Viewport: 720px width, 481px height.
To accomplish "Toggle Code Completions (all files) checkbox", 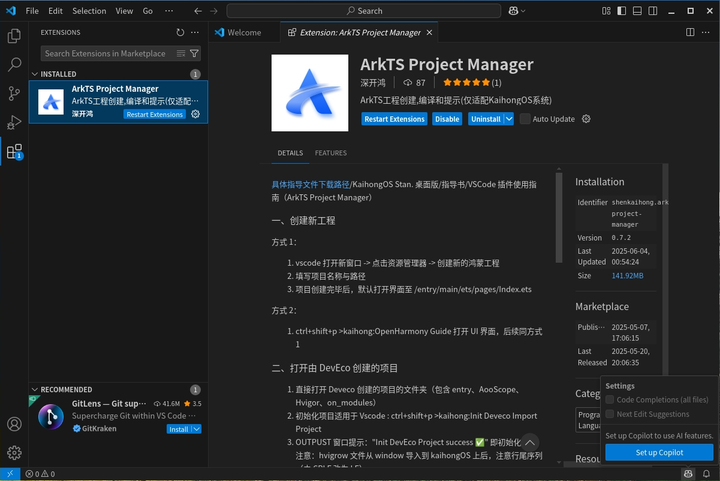I will [610, 400].
